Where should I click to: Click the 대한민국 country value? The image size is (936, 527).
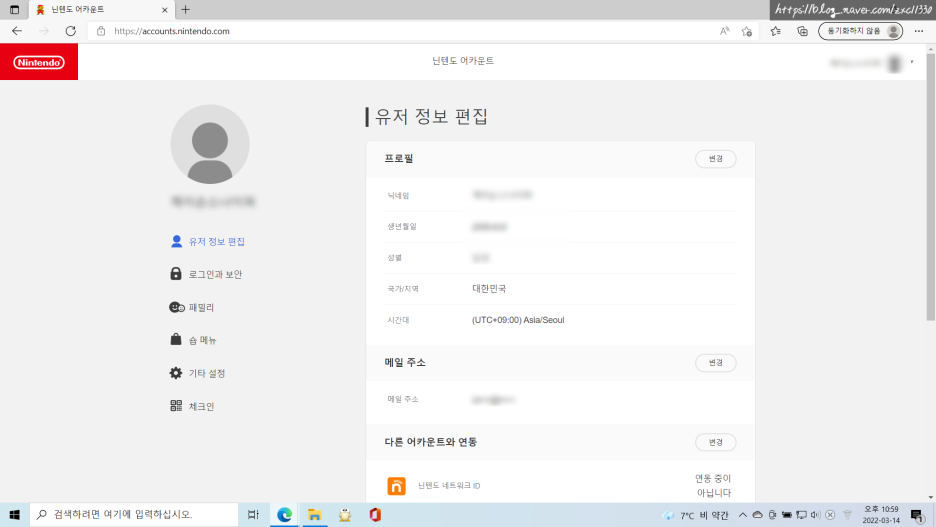489,289
